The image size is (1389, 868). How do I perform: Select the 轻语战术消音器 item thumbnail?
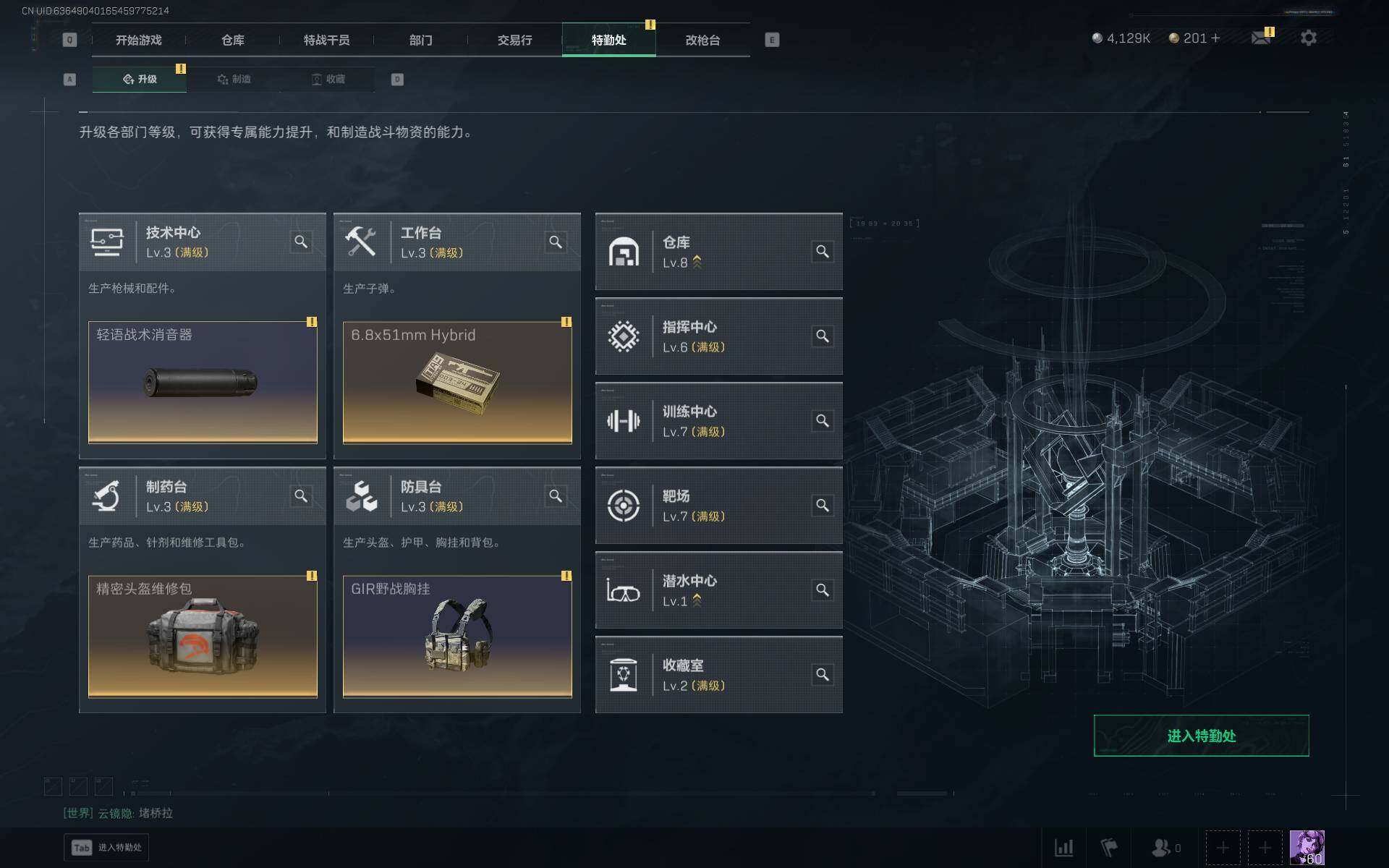click(x=203, y=382)
